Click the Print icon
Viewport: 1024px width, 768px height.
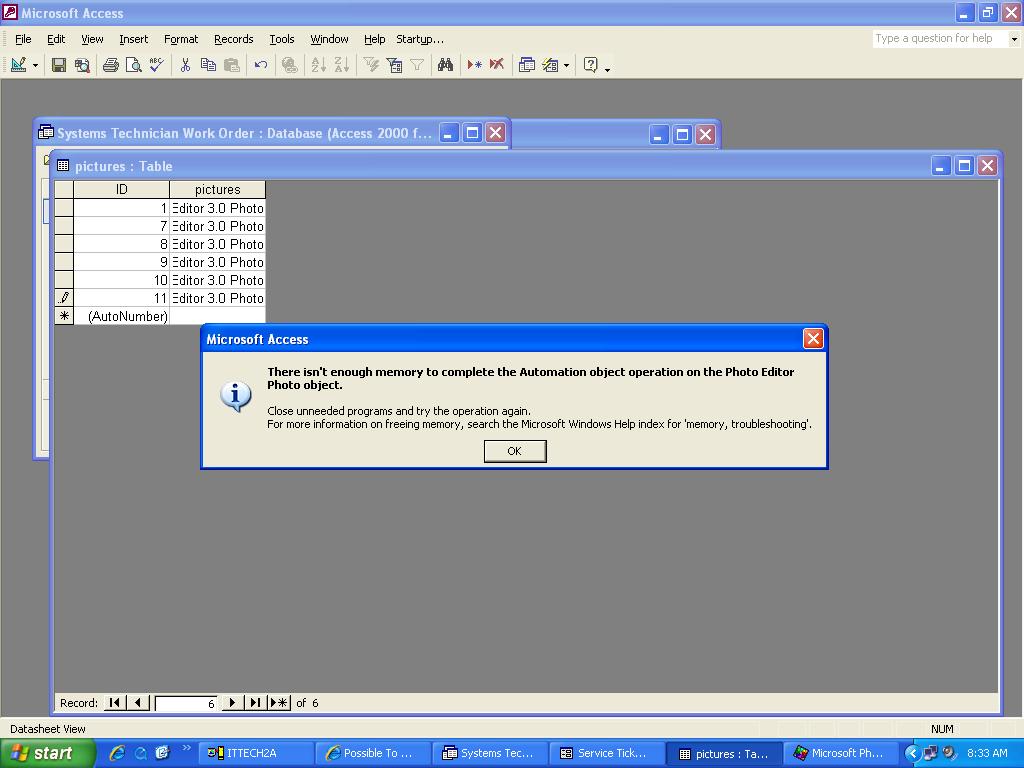111,65
